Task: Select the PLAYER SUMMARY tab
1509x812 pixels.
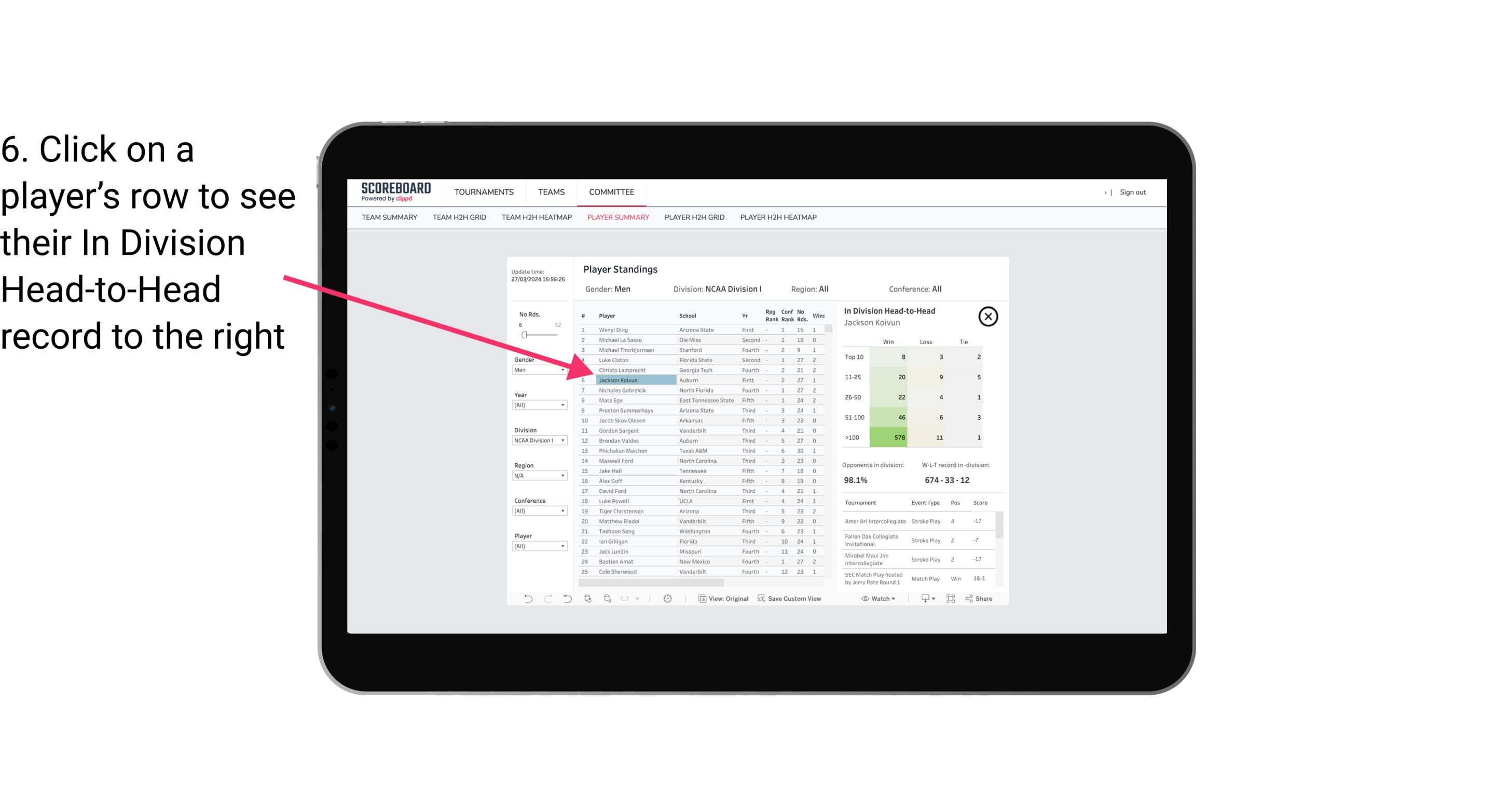Action: click(617, 218)
